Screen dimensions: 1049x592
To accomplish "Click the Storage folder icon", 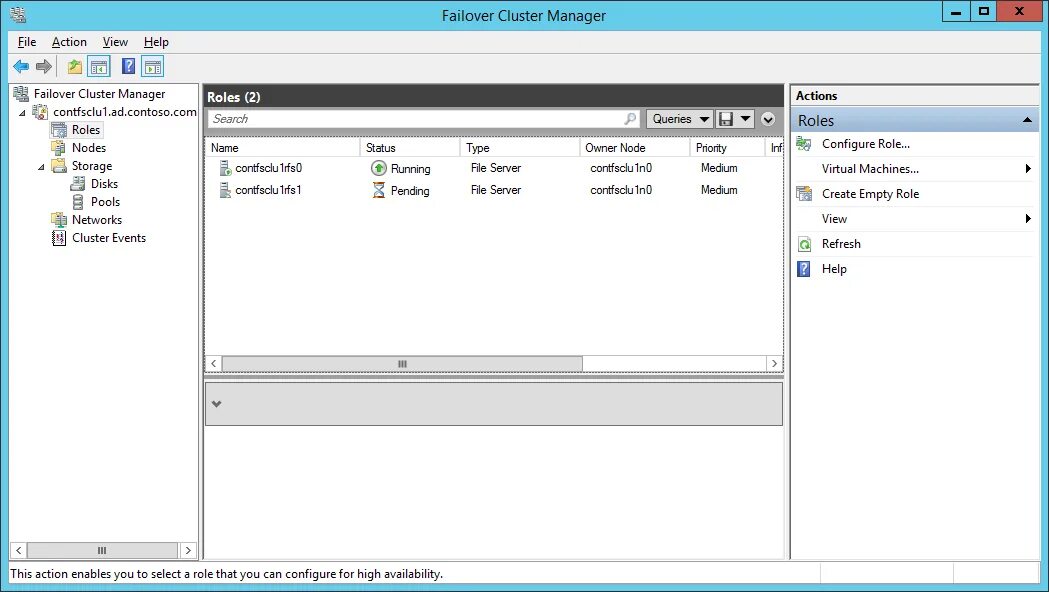I will [60, 165].
